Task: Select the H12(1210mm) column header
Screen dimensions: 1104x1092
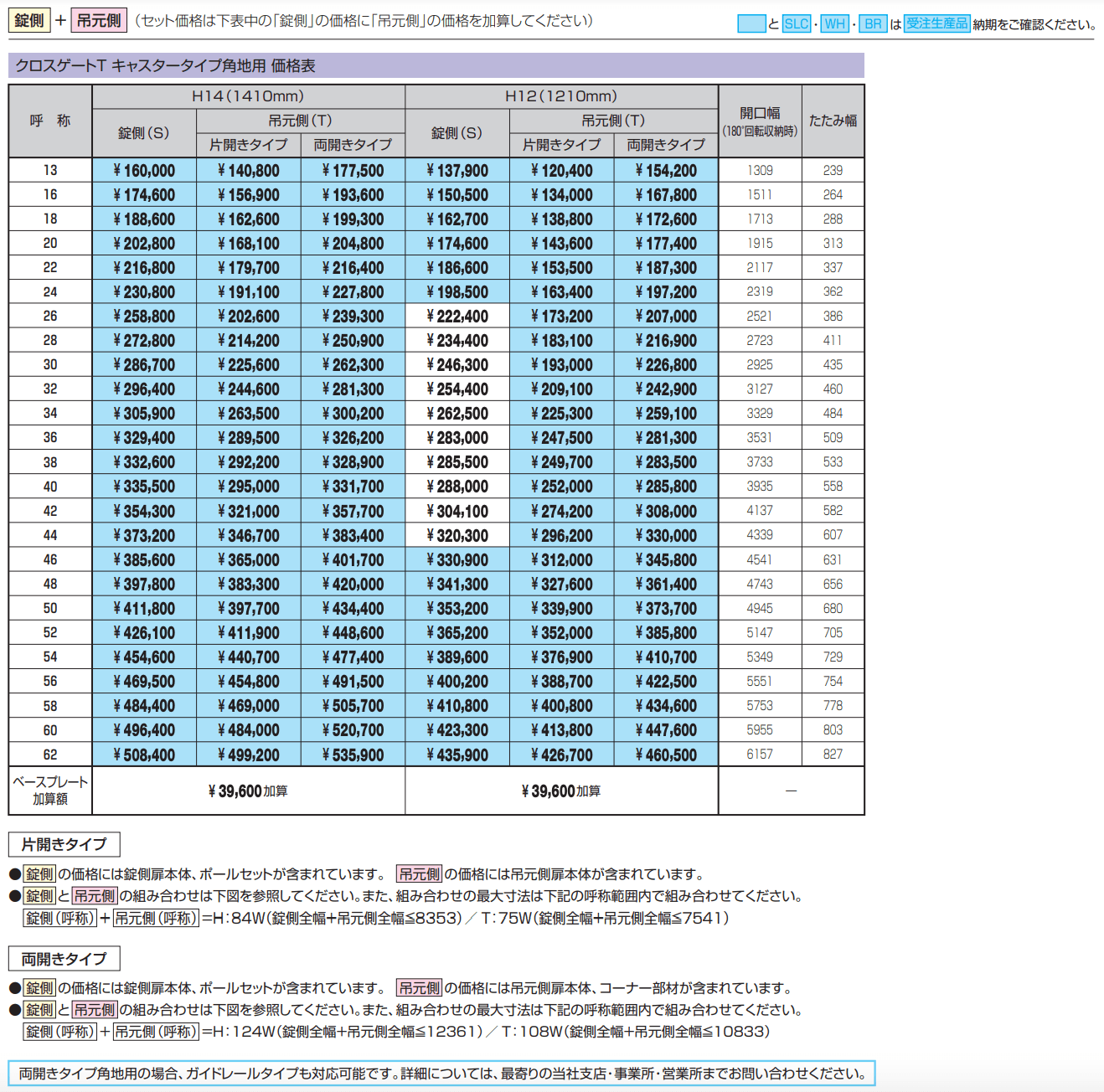Action: [560, 96]
